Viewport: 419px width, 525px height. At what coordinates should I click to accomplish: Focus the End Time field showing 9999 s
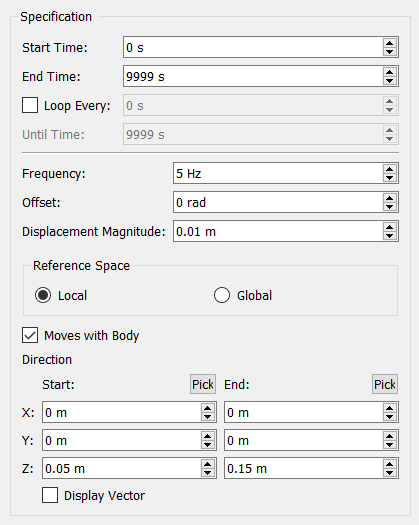253,76
